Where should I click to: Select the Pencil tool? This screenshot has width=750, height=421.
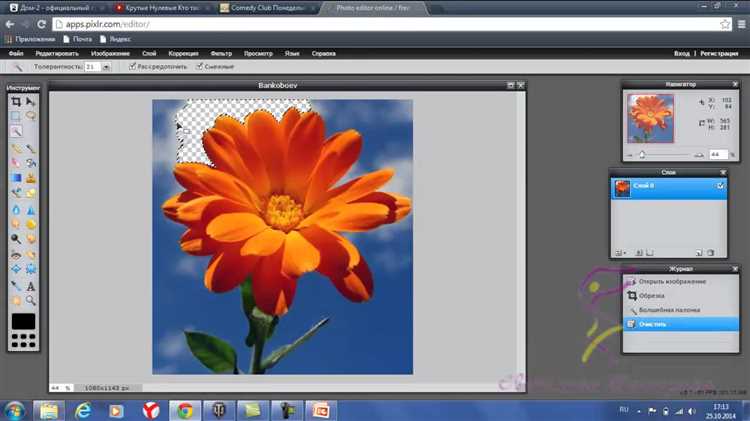[x=16, y=149]
